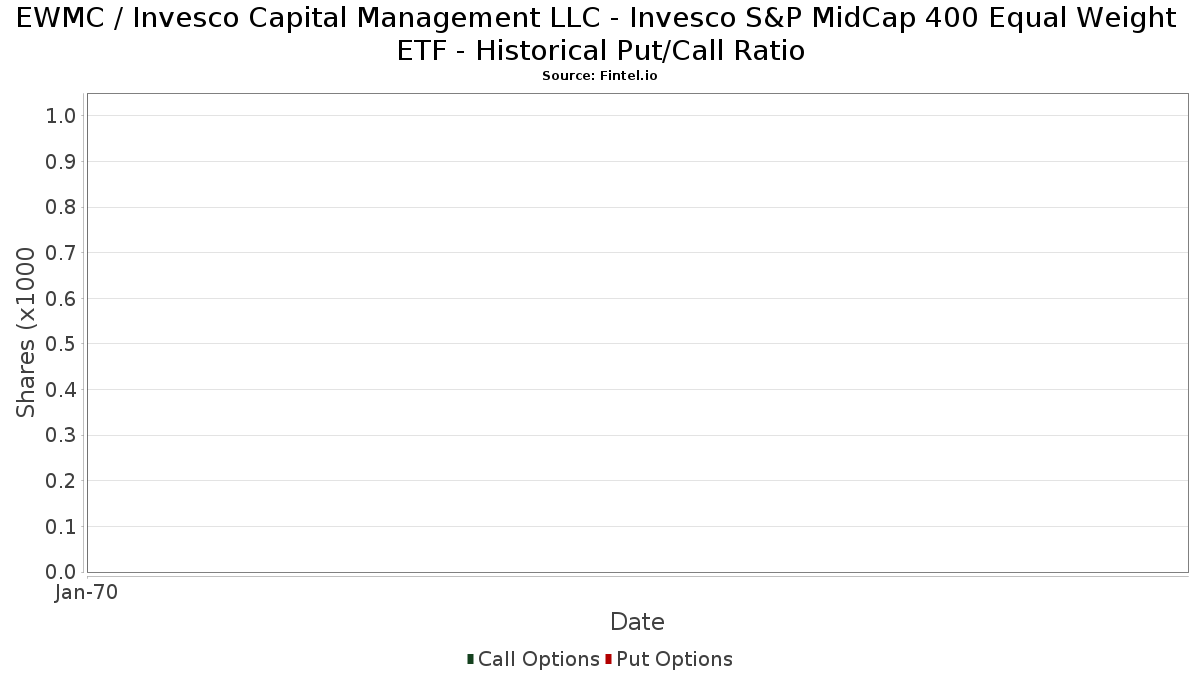The image size is (1200, 675).
Task: Select the 0.1 y-axis tick label
Action: pyautogui.click(x=61, y=527)
